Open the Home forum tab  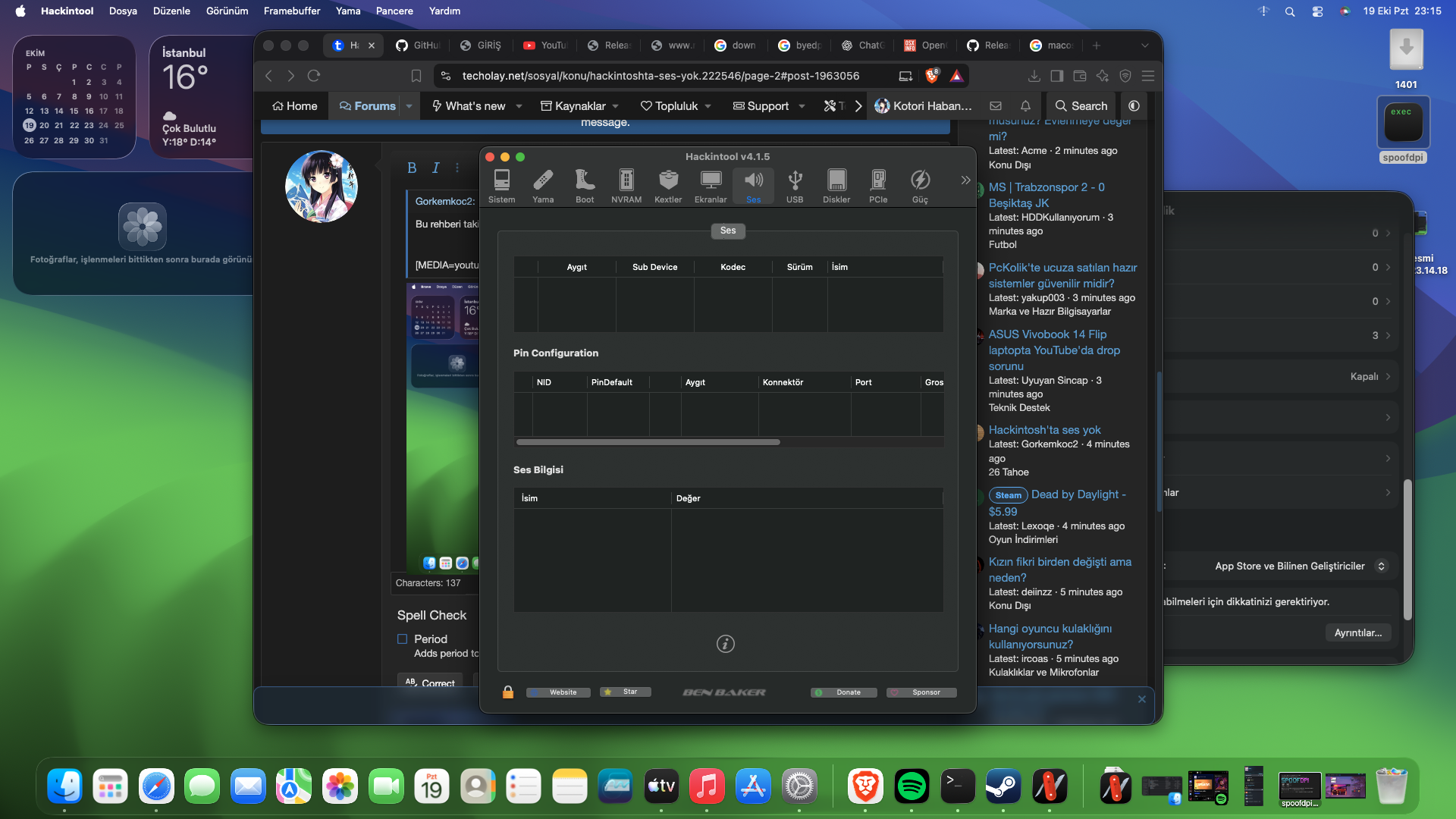[x=295, y=106]
